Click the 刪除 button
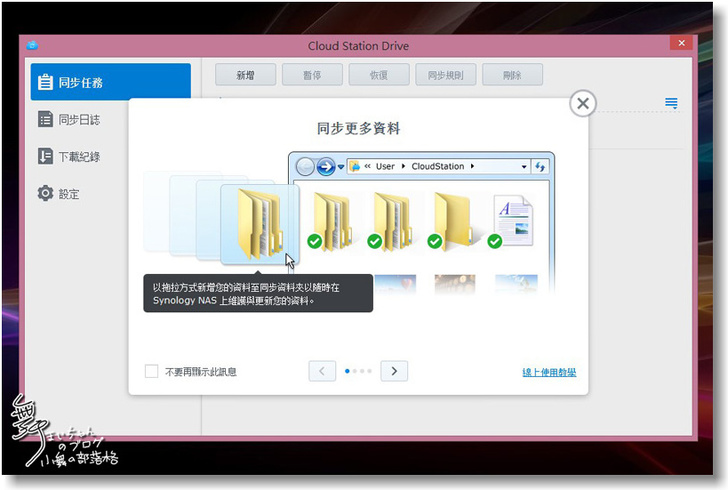Viewport: 728px width, 490px height. [513, 75]
